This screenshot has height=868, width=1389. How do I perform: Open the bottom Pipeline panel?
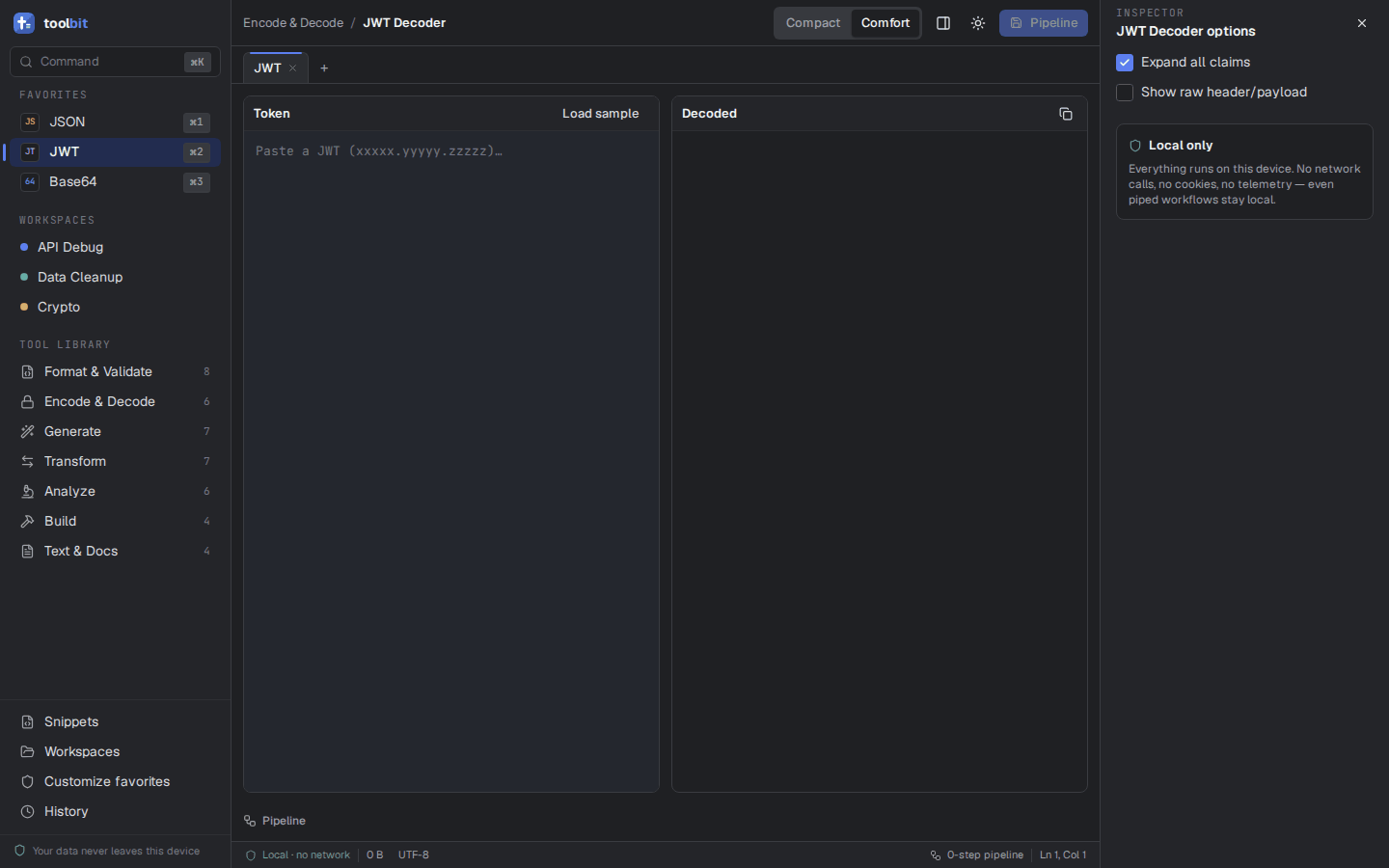click(x=275, y=821)
